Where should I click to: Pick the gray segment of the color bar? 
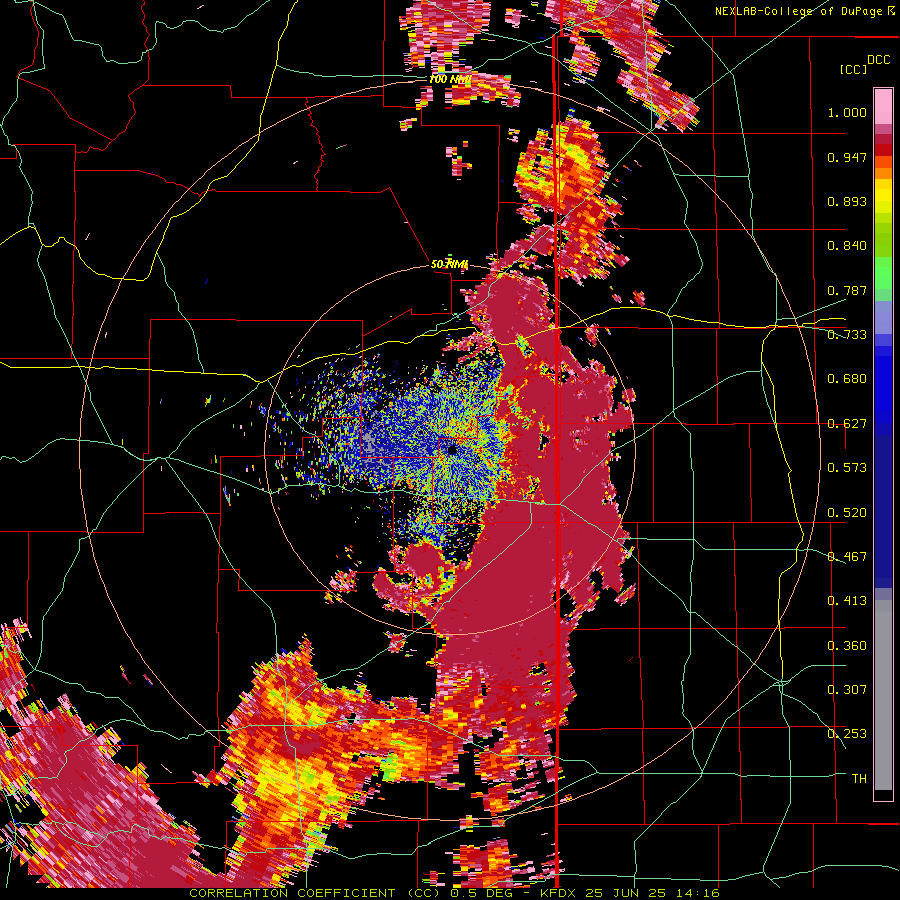click(x=883, y=695)
